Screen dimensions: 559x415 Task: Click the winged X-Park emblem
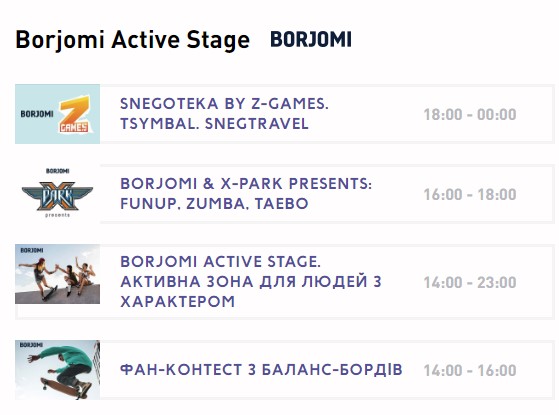click(x=57, y=195)
